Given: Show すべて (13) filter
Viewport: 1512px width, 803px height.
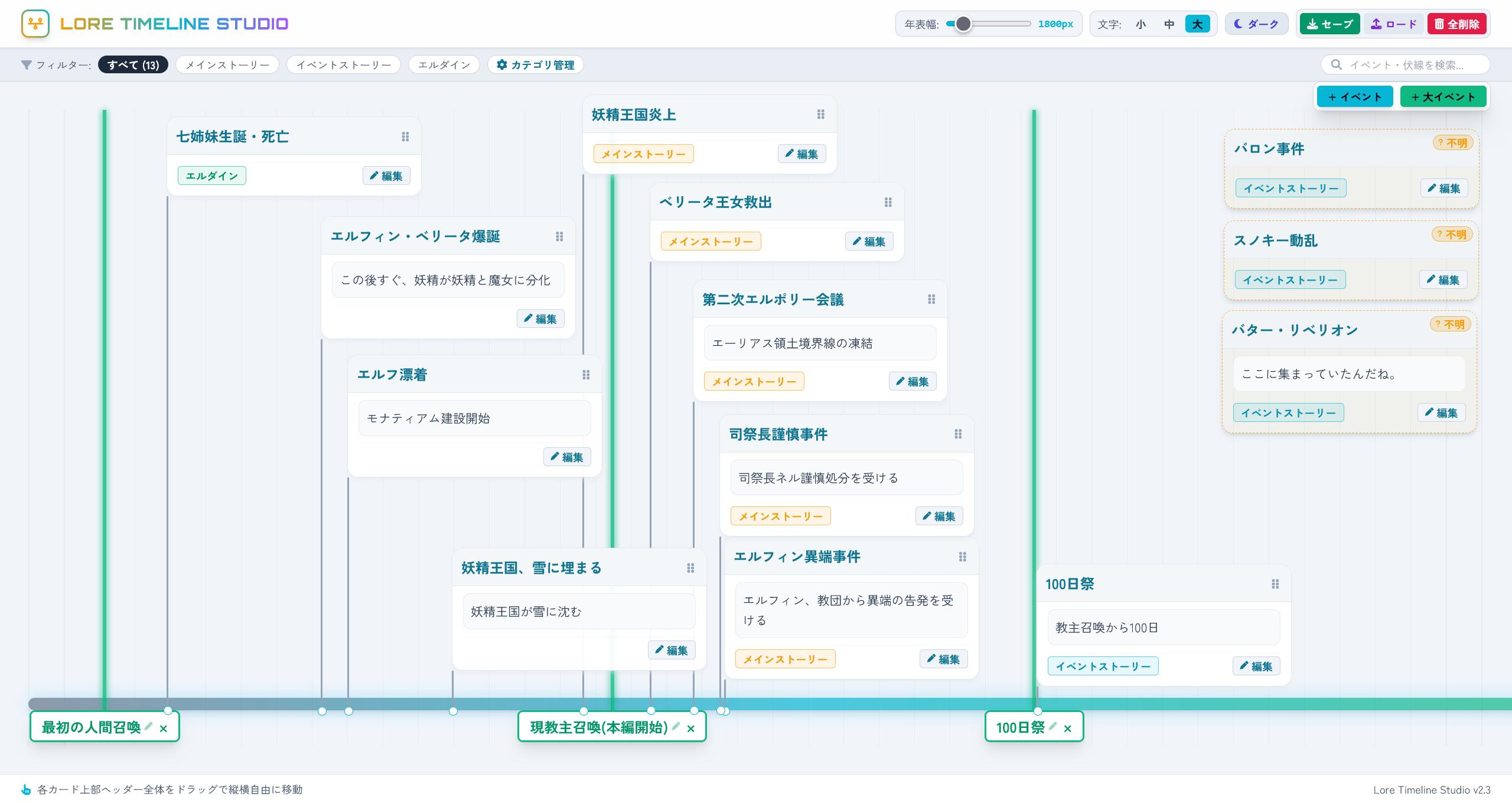Looking at the screenshot, I should (133, 64).
